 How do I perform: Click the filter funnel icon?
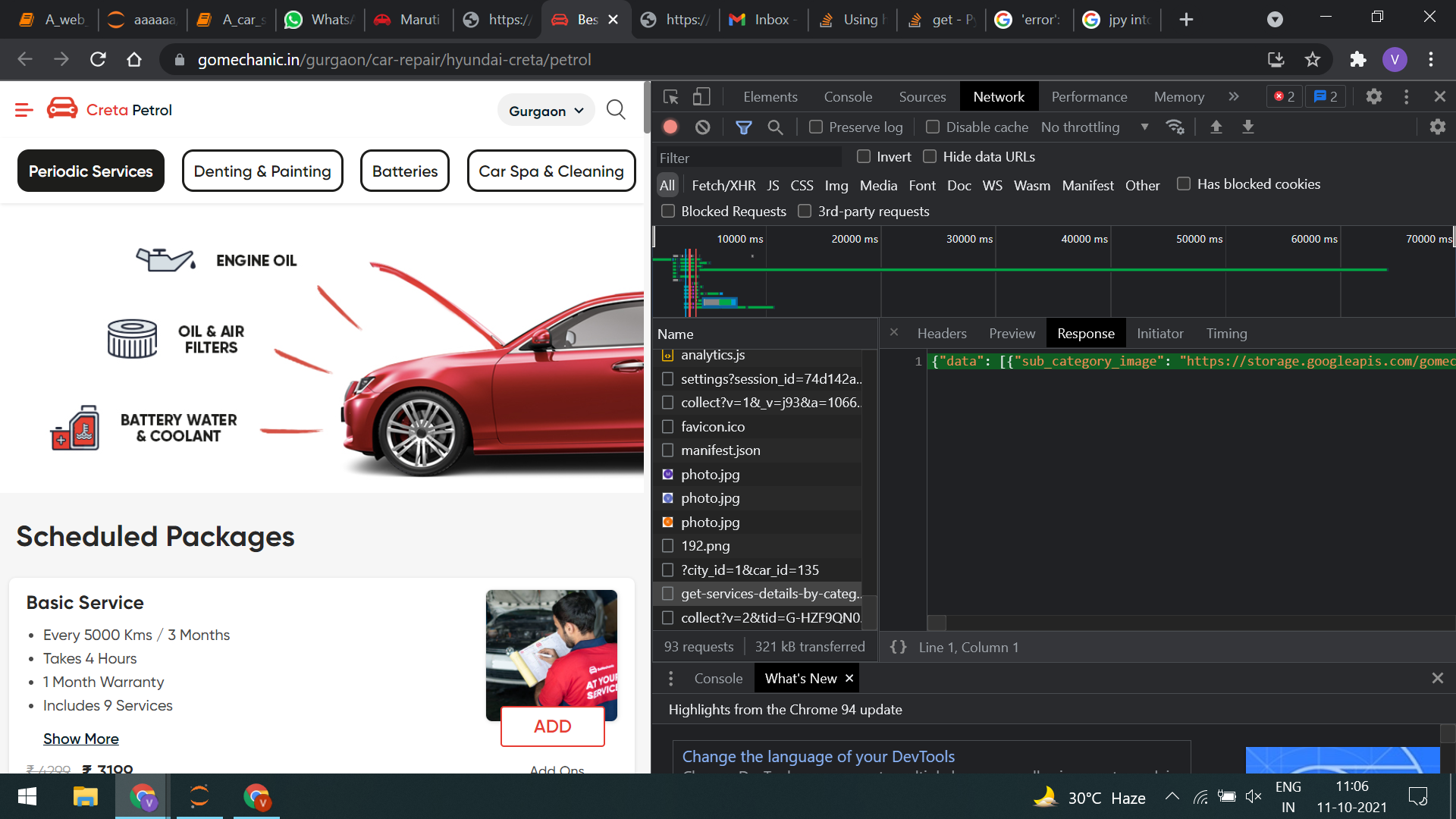tap(744, 127)
